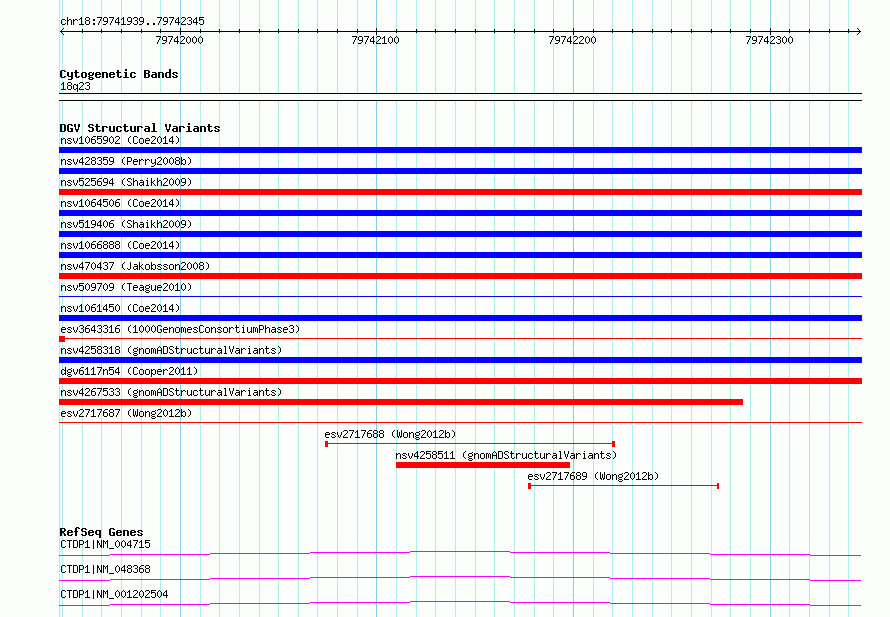Screen dimensions: 890x617
Task: Click the red line of esv2717688
Action: click(x=470, y=444)
